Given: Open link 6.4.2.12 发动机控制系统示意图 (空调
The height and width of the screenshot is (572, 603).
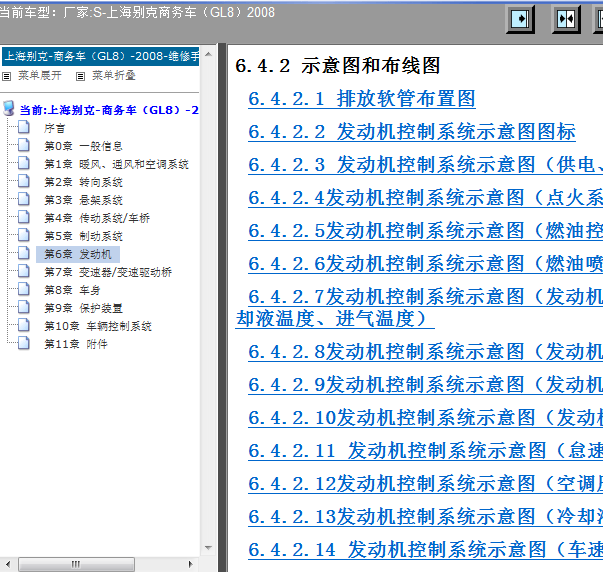Looking at the screenshot, I should (x=425, y=484).
